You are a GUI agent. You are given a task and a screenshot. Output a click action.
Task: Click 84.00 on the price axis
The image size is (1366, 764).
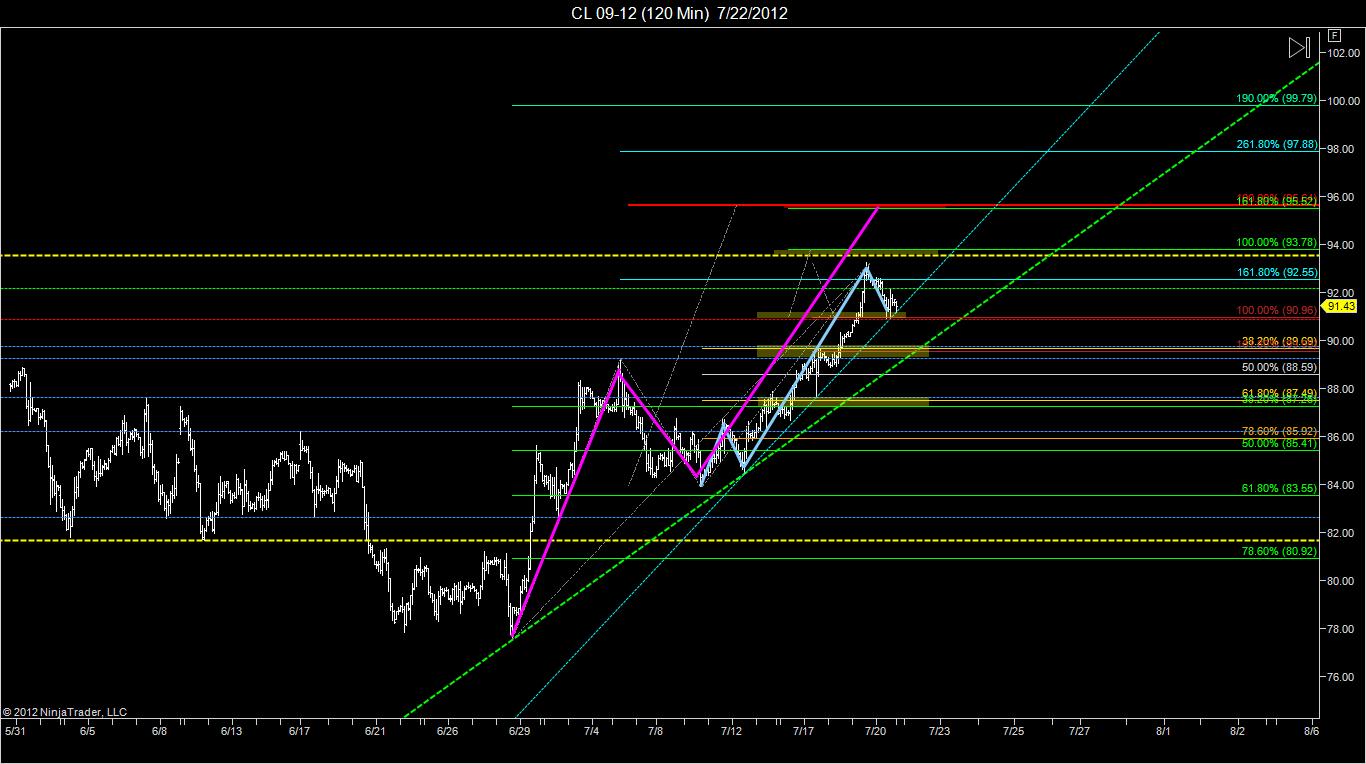[1342, 485]
